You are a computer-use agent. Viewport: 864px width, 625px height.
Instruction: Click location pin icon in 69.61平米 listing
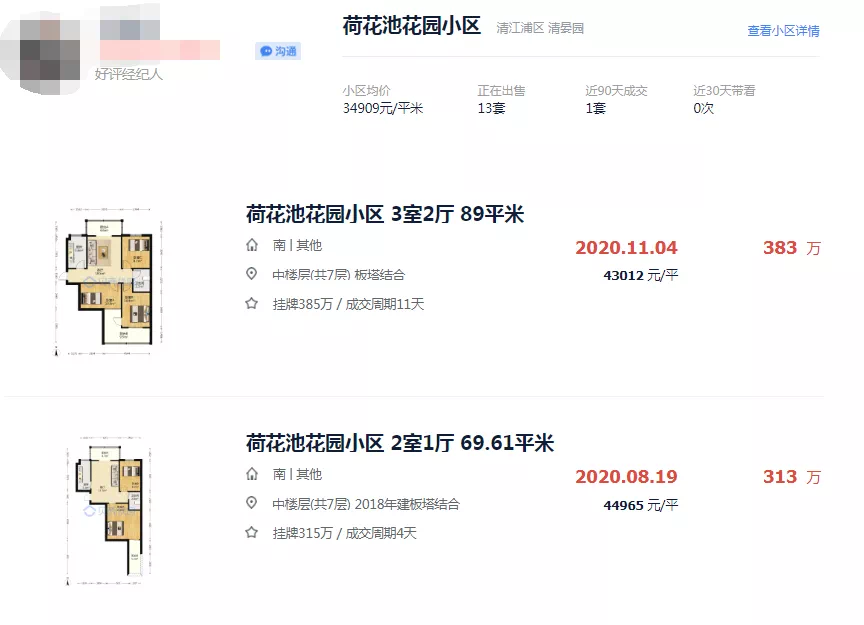251,504
